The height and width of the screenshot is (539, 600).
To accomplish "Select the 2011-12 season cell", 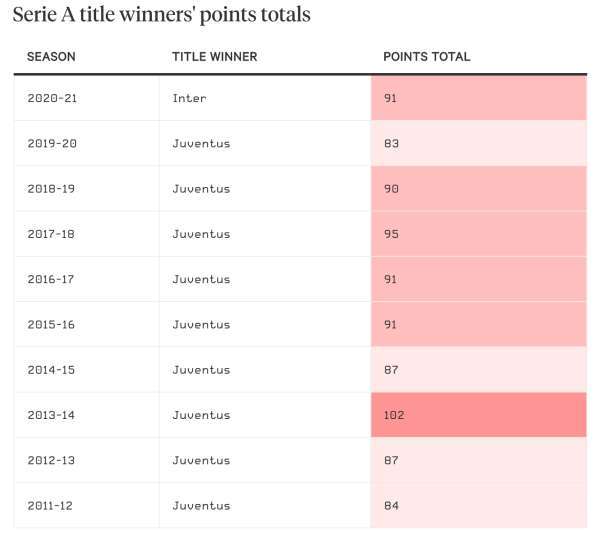I will [86, 506].
